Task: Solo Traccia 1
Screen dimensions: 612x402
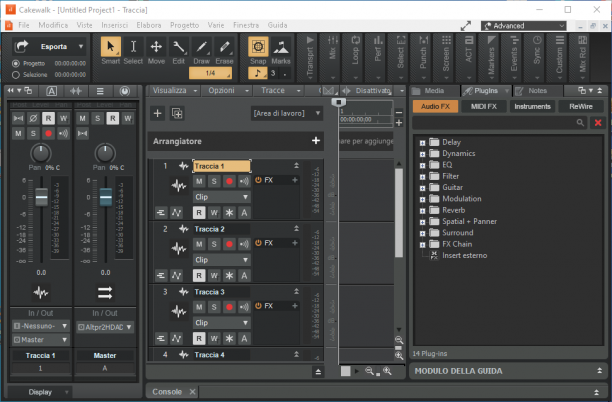Action: coord(214,181)
